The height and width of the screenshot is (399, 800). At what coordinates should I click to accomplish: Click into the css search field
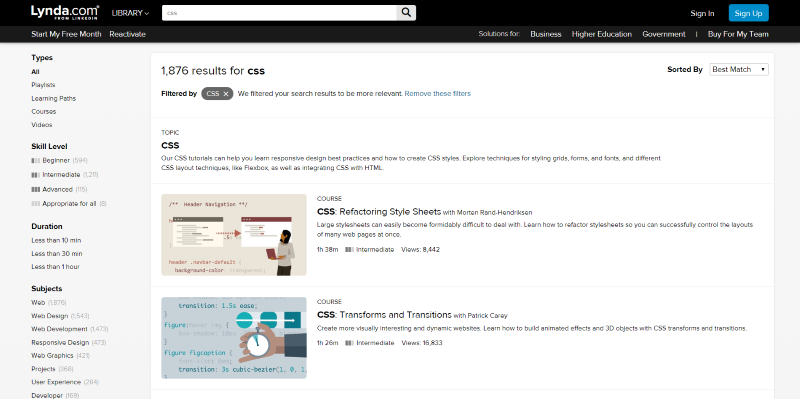[279, 13]
